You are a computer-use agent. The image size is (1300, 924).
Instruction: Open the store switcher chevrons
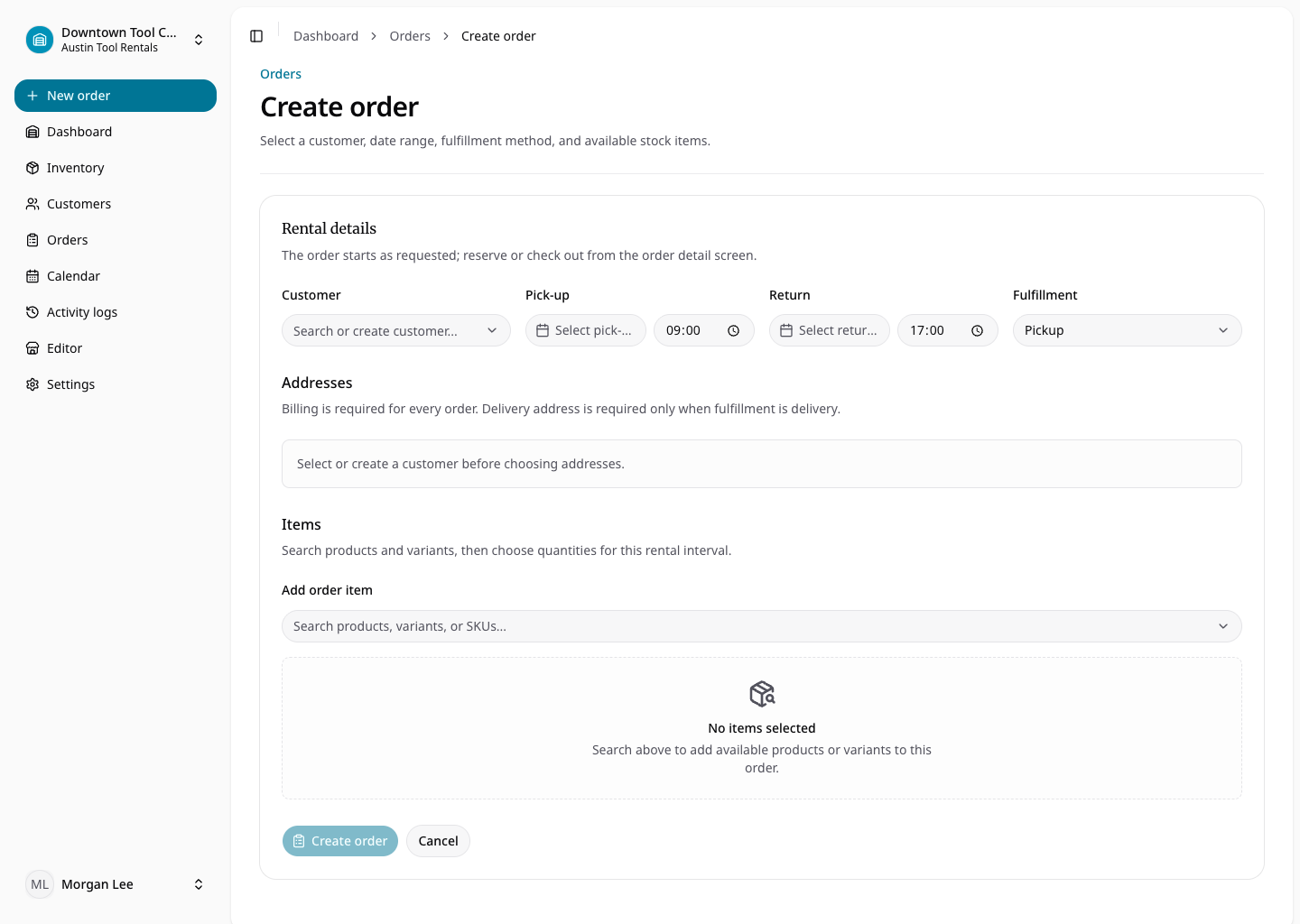[x=199, y=40]
